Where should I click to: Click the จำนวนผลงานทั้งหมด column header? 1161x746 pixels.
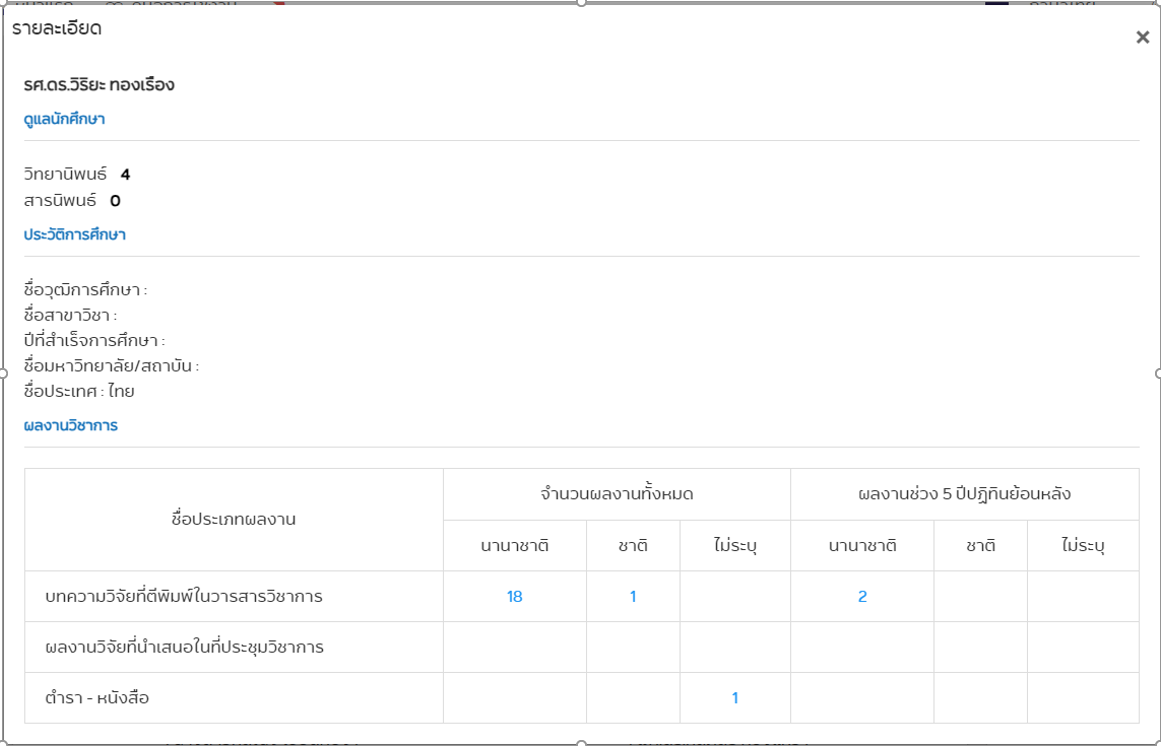[616, 494]
